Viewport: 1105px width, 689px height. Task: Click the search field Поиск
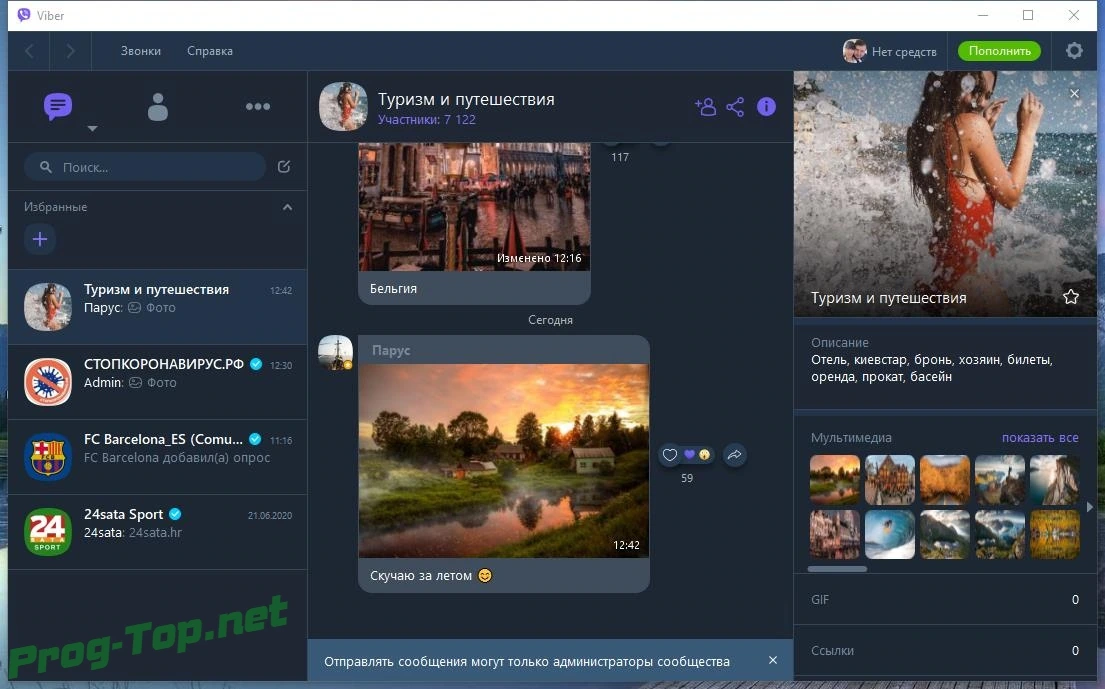(144, 167)
